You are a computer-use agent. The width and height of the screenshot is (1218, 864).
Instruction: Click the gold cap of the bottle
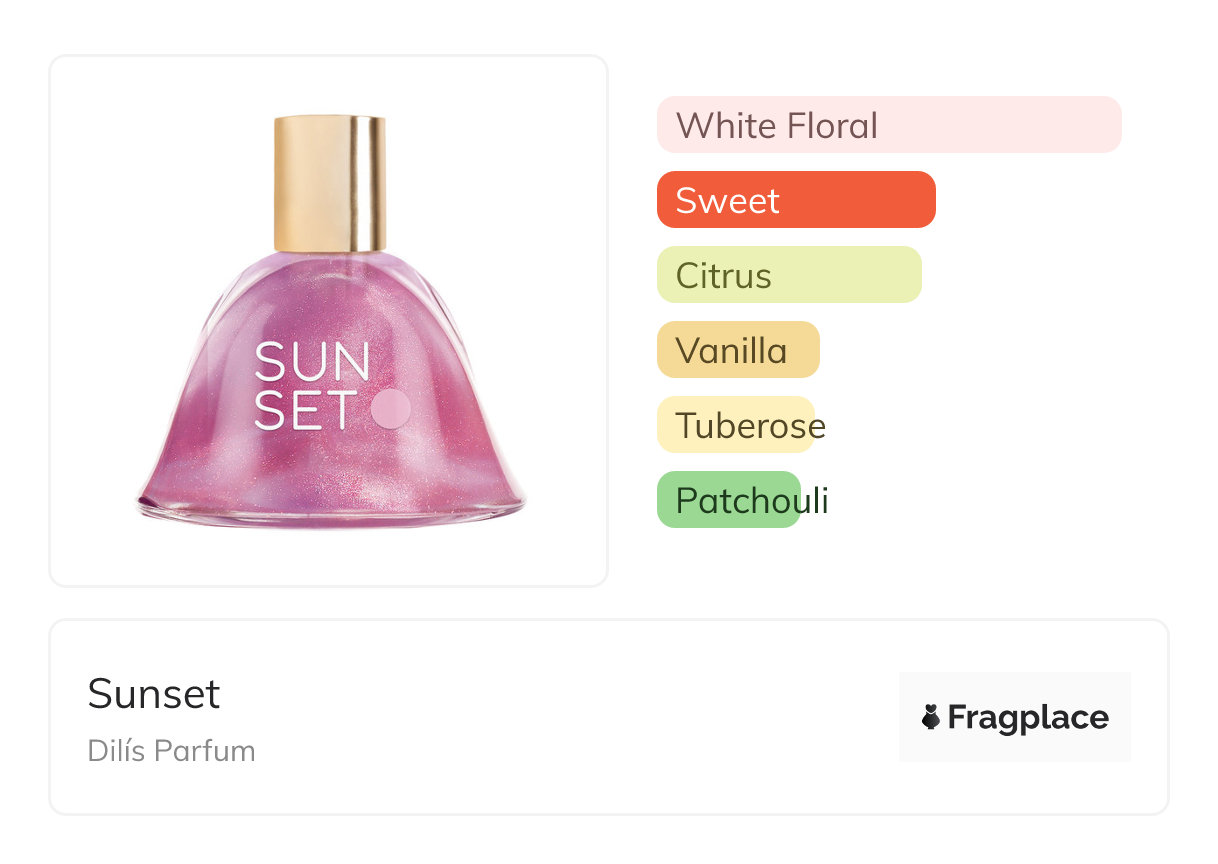pyautogui.click(x=330, y=183)
